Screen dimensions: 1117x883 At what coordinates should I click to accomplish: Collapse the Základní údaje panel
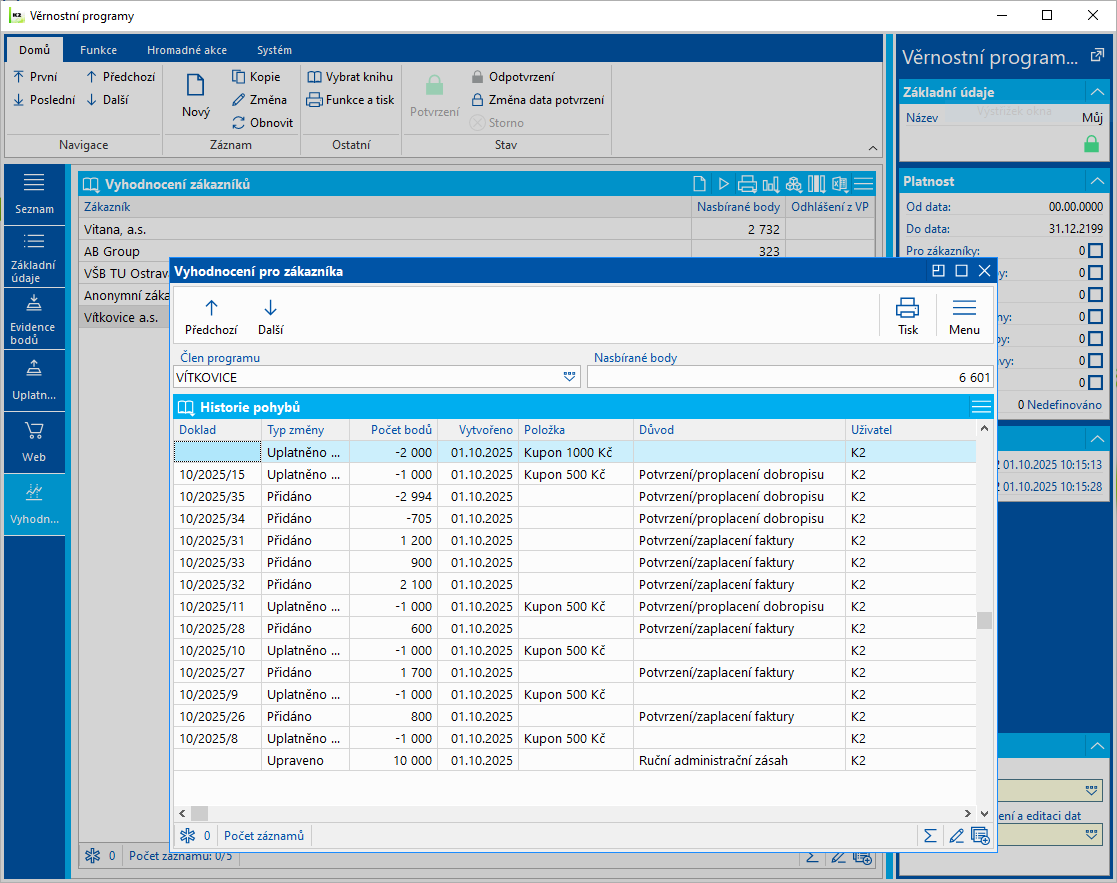click(1096, 92)
